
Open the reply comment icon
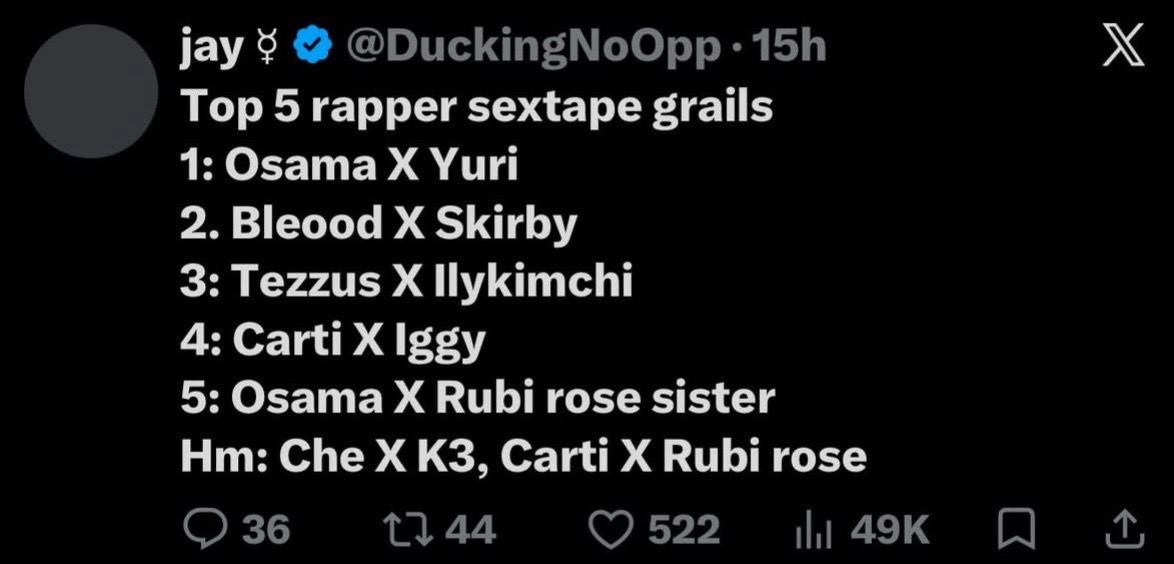(204, 529)
